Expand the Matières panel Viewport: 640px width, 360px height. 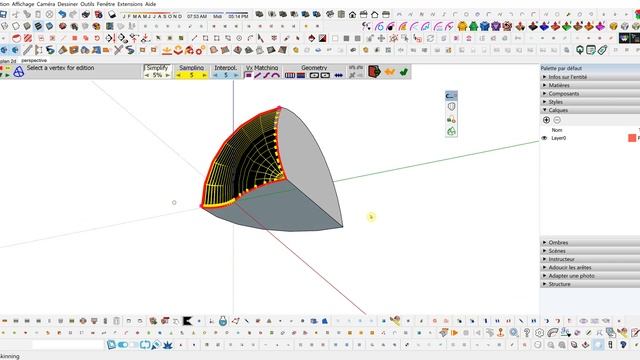[x=590, y=85]
